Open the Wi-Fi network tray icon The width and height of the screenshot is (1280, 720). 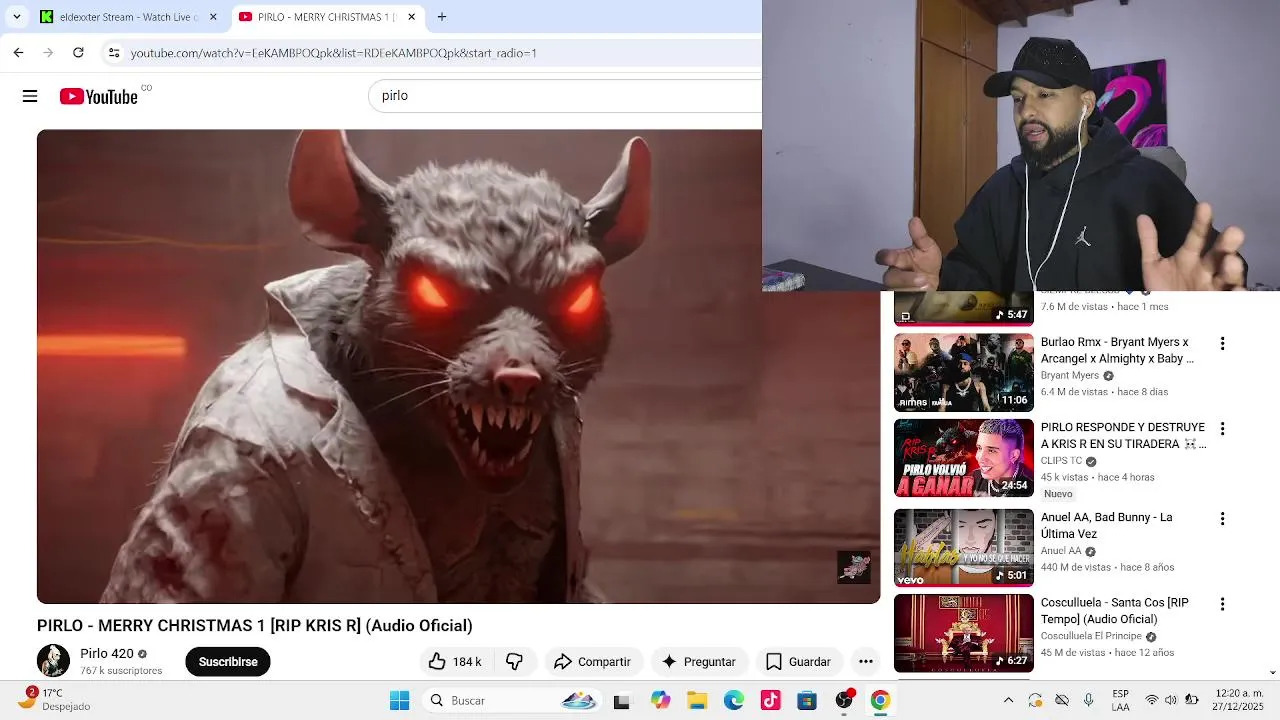point(1152,700)
